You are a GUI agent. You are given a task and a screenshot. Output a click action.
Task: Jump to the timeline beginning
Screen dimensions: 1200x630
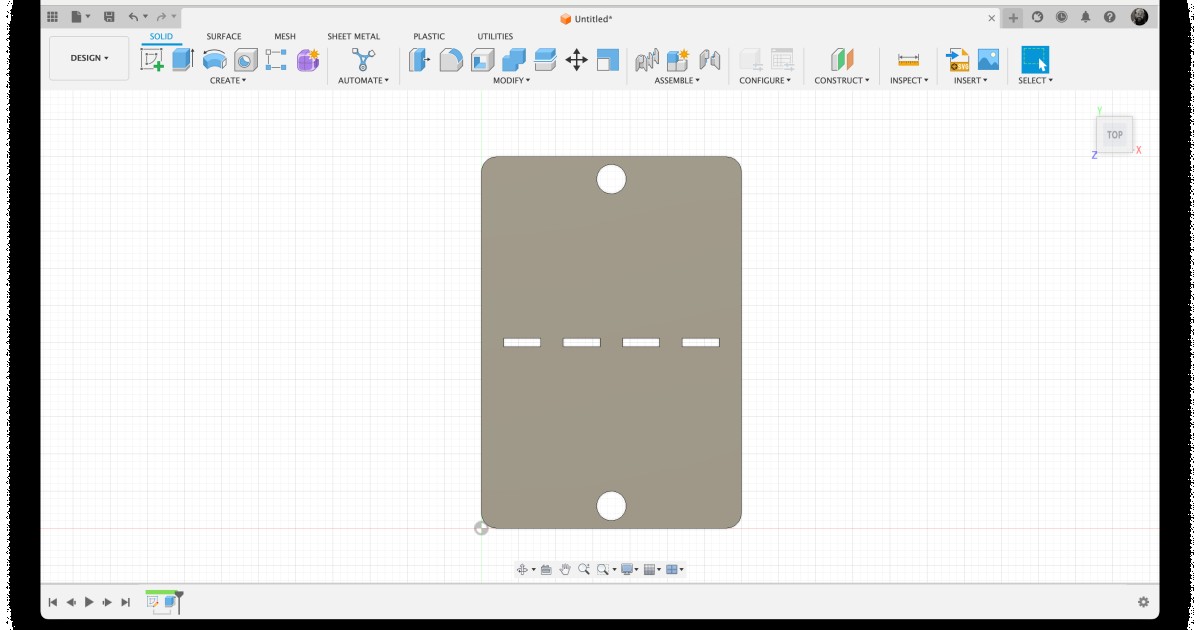(x=53, y=602)
